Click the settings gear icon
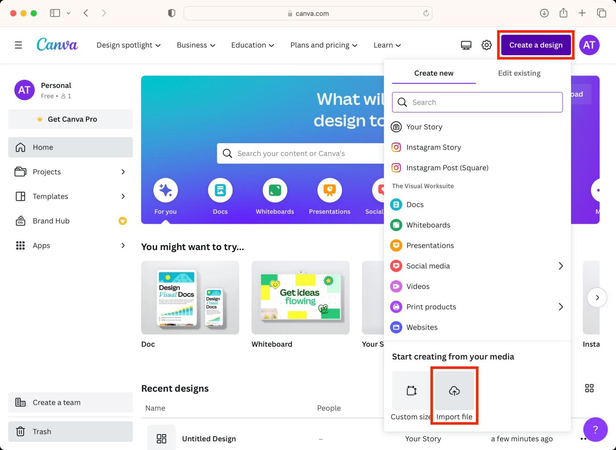Screen dimensions: 616x450 pyautogui.click(x=487, y=45)
